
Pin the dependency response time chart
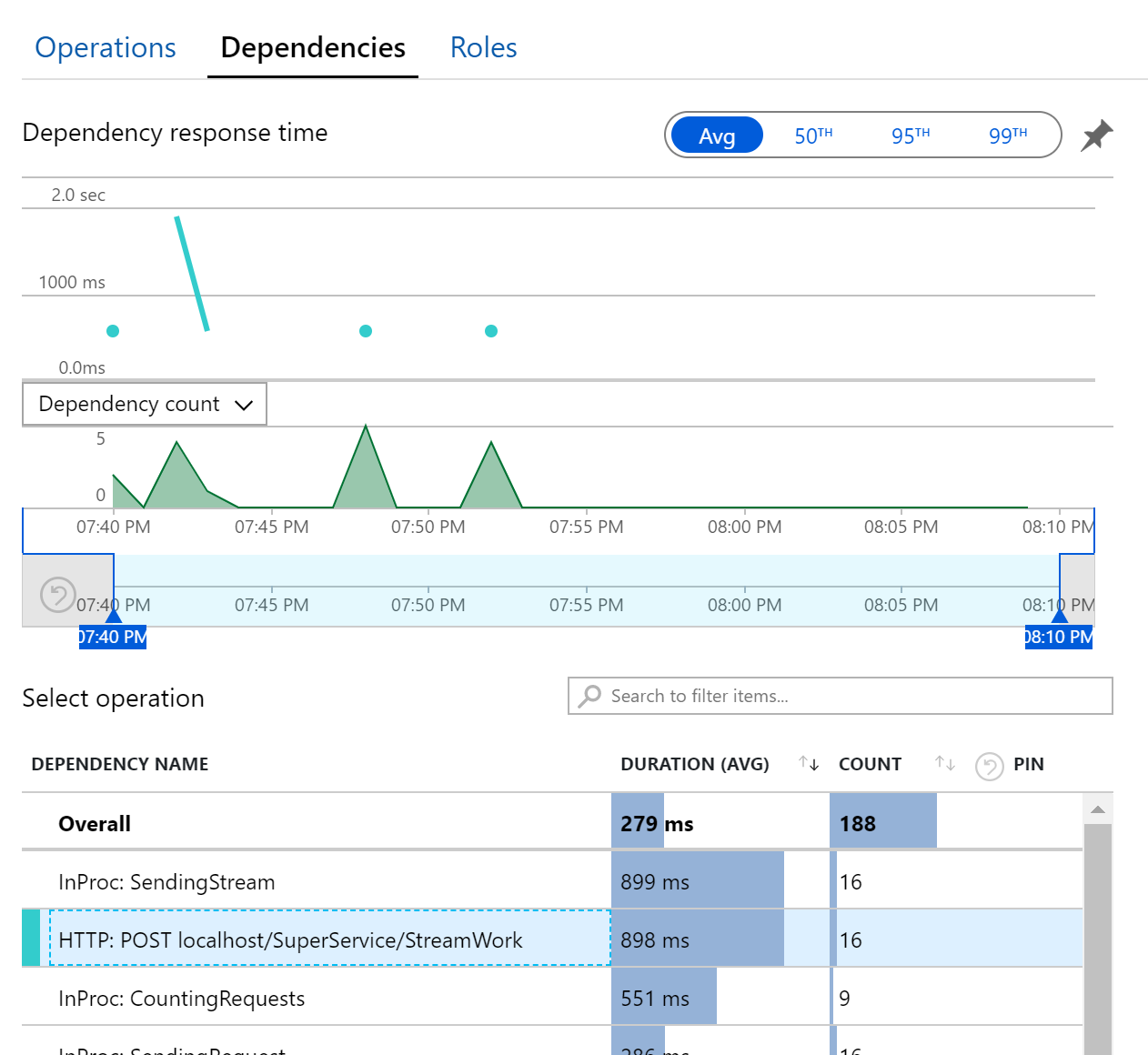1097,136
